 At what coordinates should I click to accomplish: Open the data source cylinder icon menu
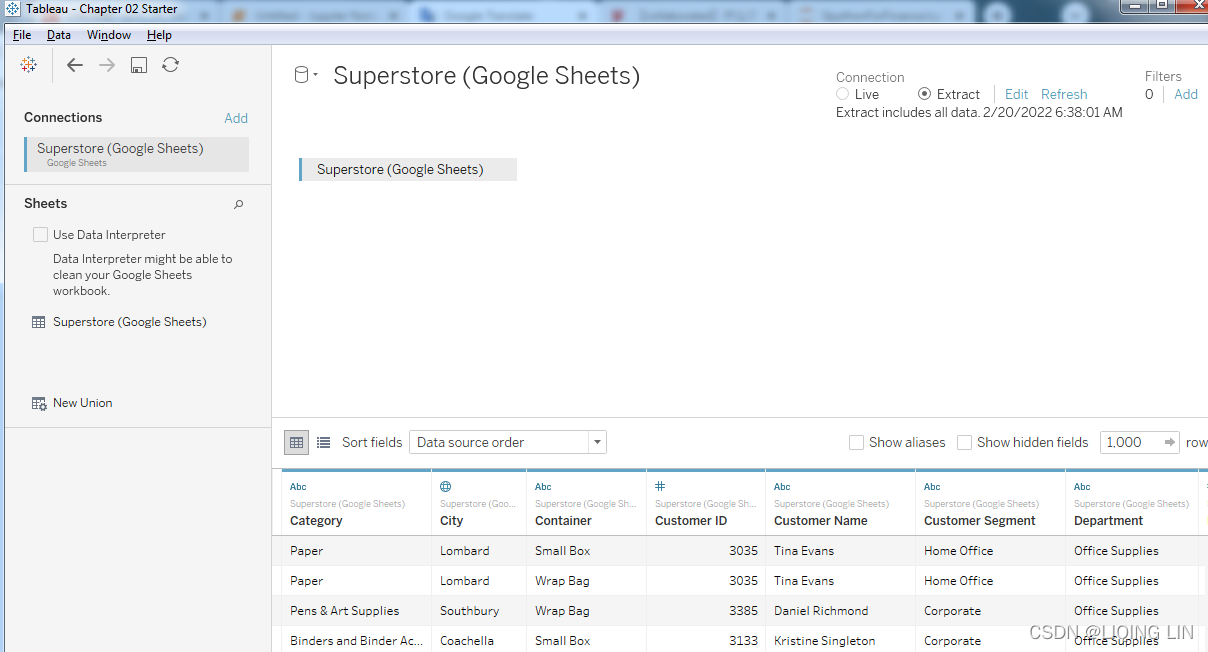[305, 75]
